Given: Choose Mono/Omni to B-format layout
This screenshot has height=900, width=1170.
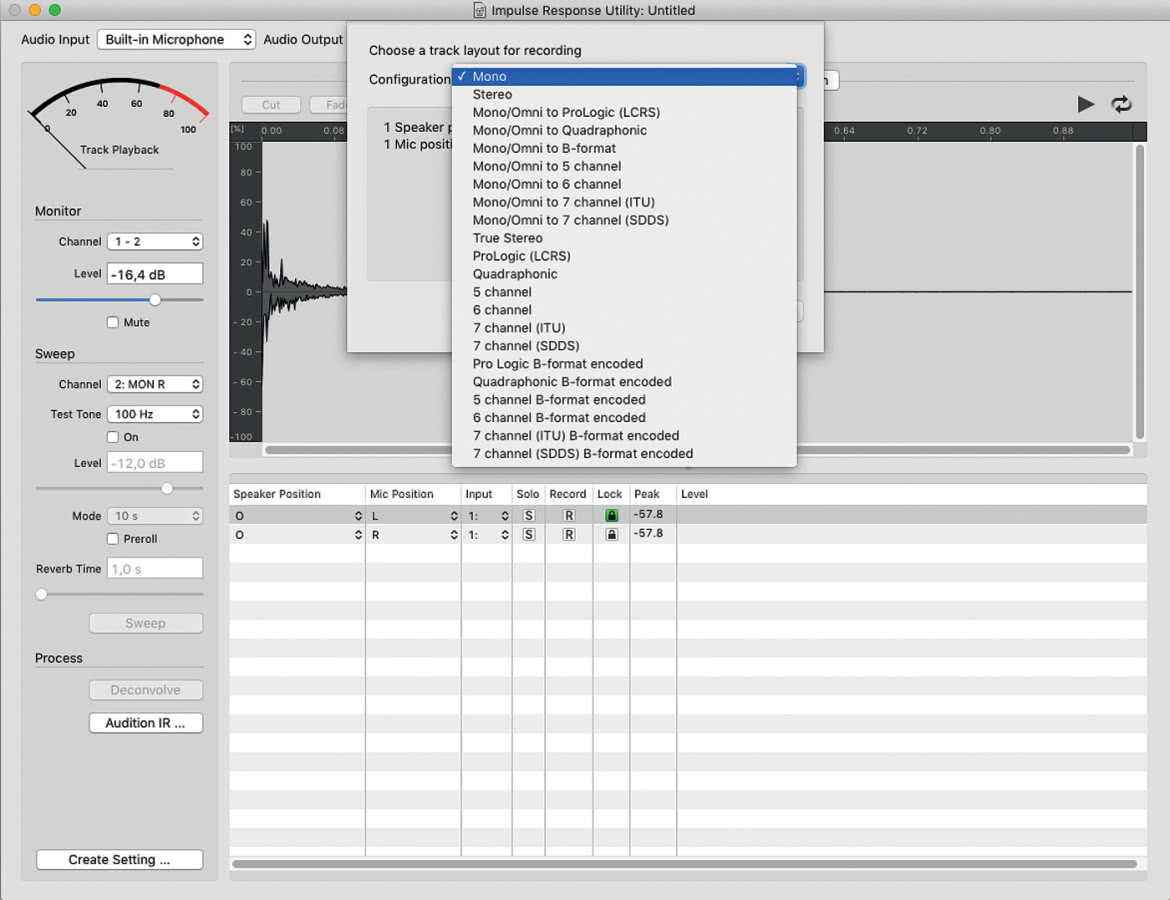Looking at the screenshot, I should point(624,149).
